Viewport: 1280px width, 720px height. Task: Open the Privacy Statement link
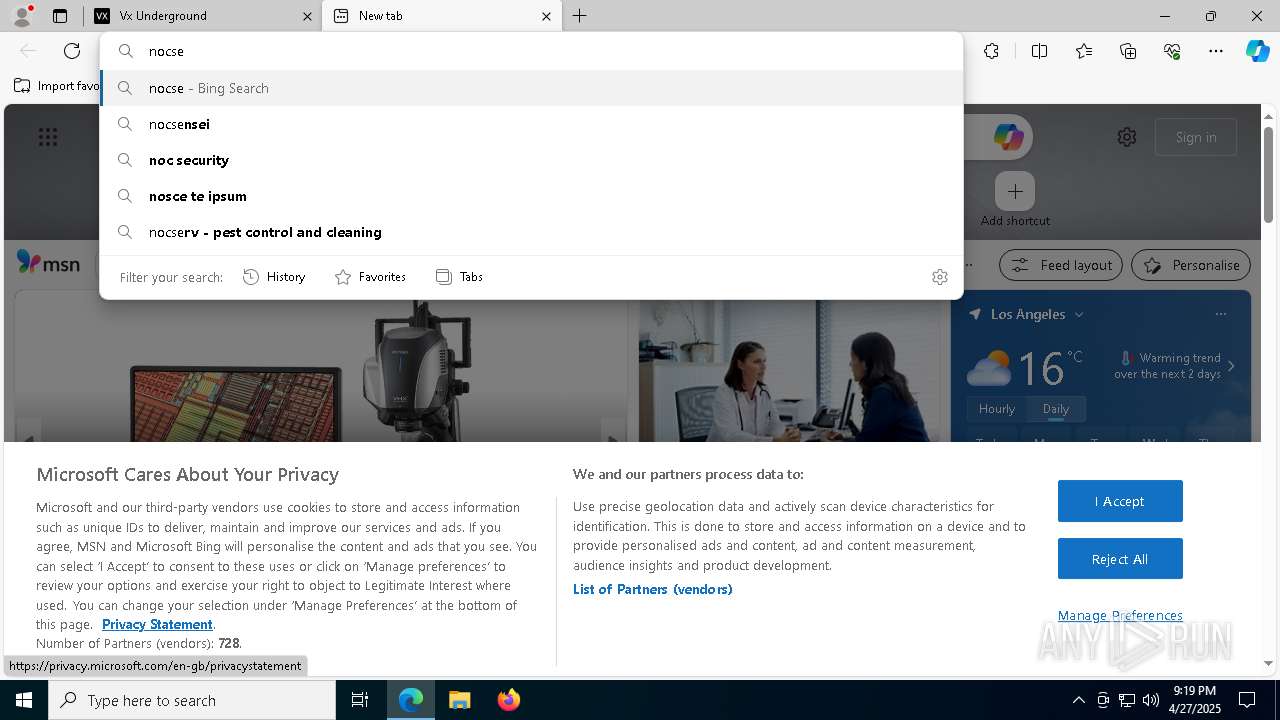(157, 624)
